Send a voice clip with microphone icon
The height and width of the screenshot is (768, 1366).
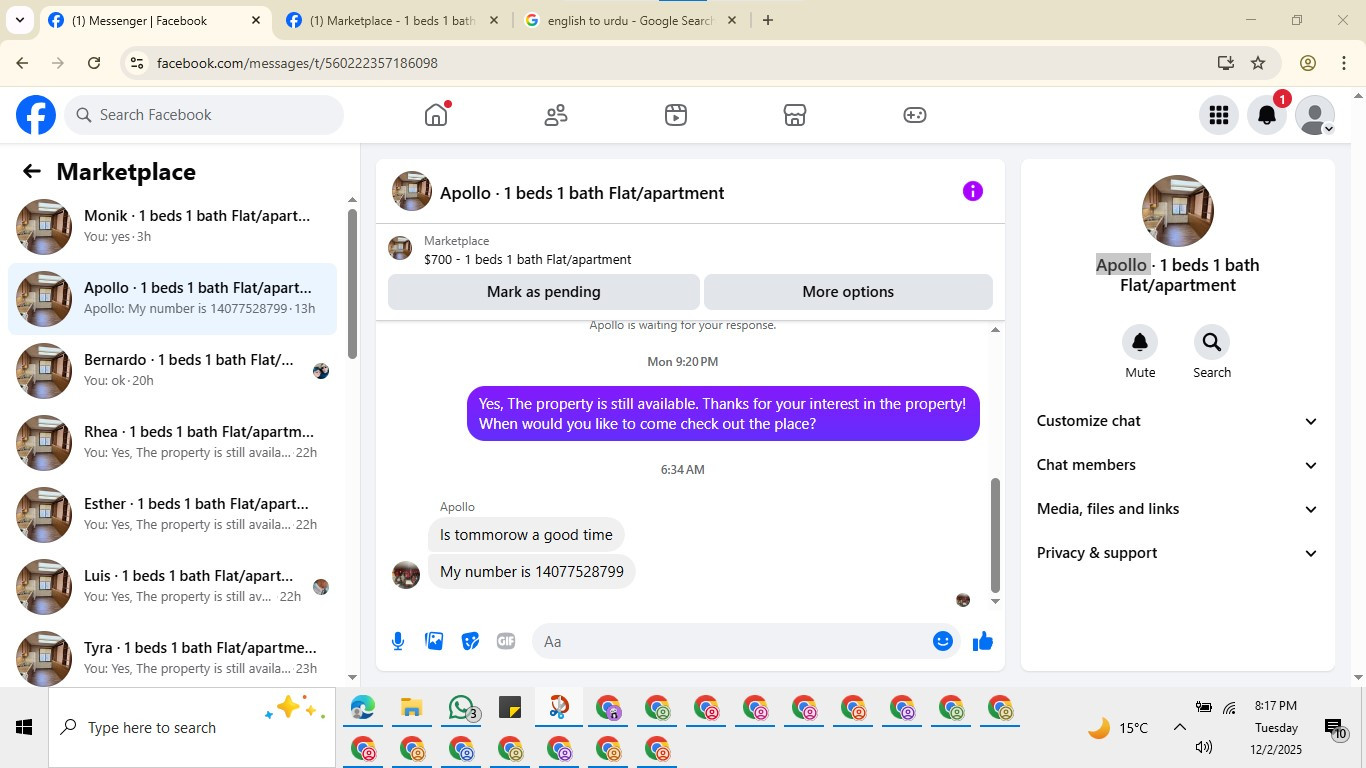tap(398, 641)
